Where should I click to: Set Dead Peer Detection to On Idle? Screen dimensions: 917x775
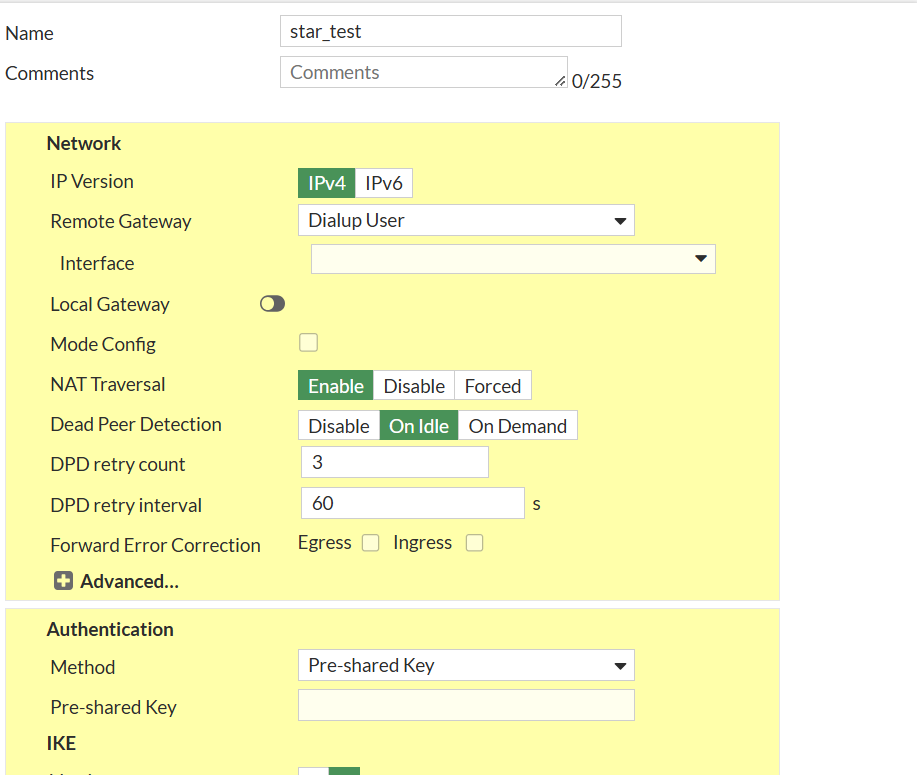418,426
